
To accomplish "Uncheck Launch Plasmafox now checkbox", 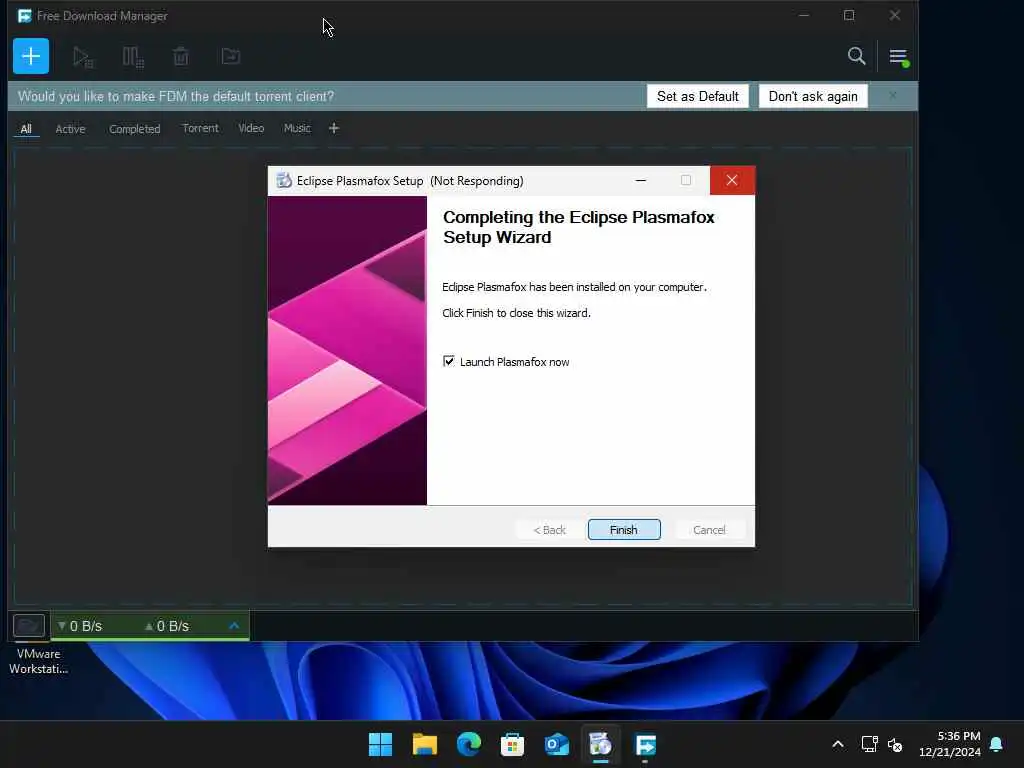I will 449,361.
